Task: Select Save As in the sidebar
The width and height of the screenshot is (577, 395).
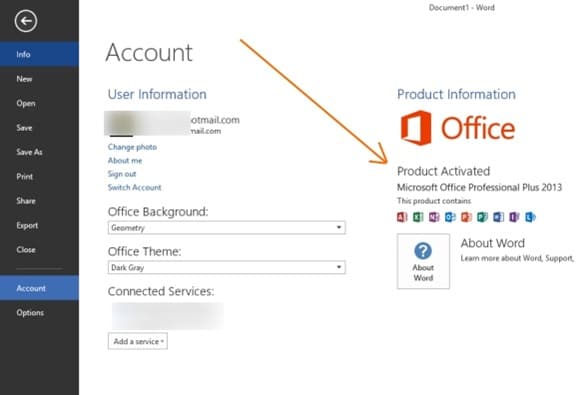Action: (x=39, y=152)
